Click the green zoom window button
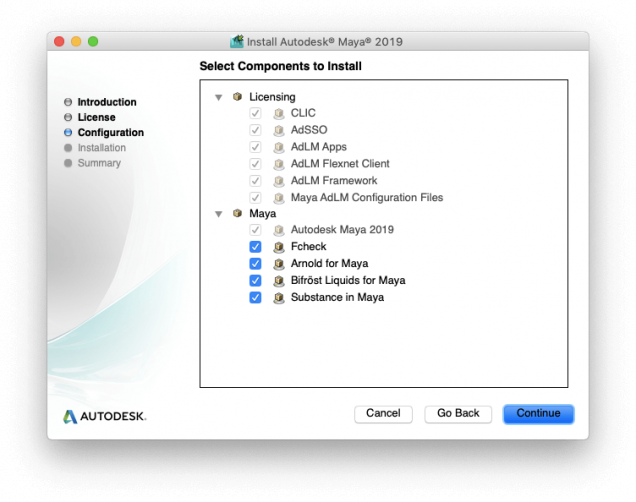 [93, 41]
